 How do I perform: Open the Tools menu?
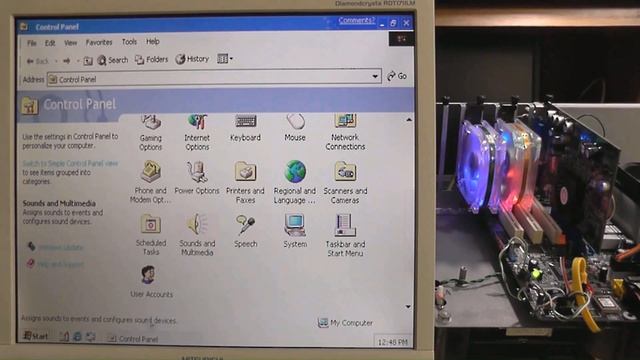(x=129, y=42)
